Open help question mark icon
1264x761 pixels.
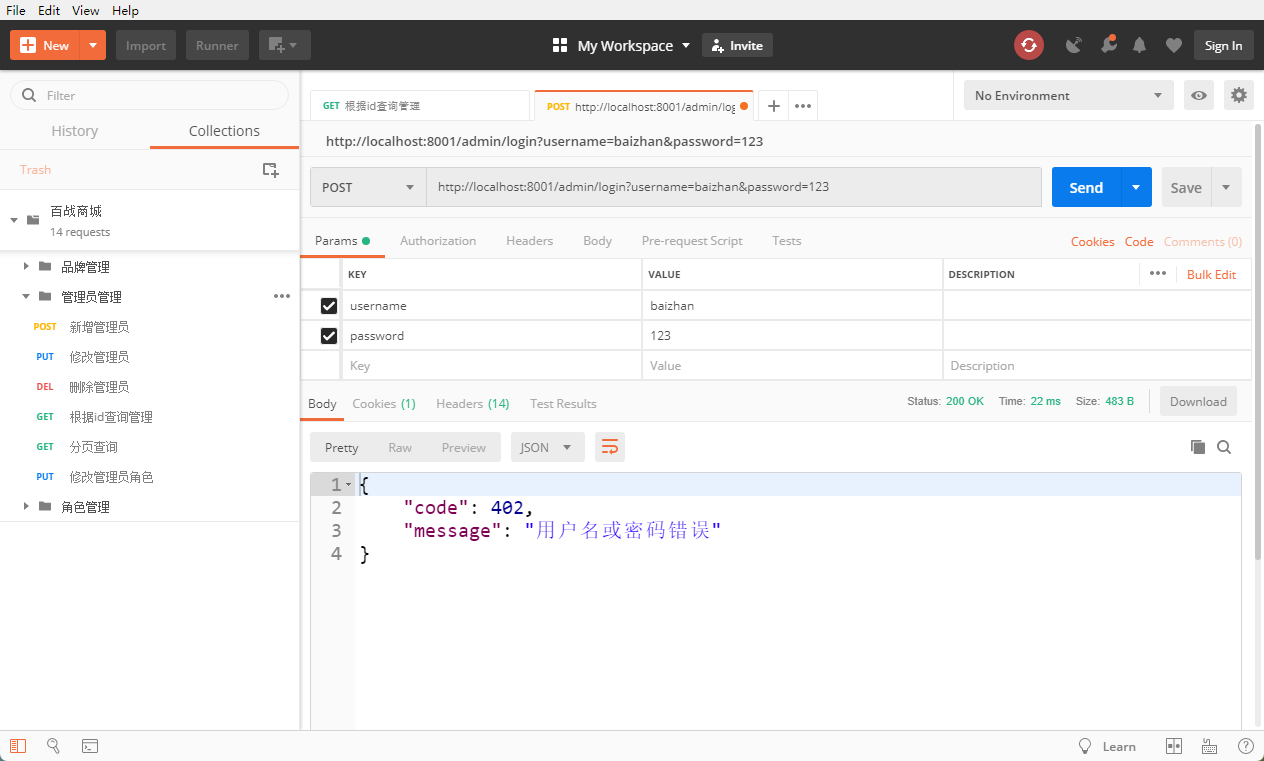pos(1246,746)
